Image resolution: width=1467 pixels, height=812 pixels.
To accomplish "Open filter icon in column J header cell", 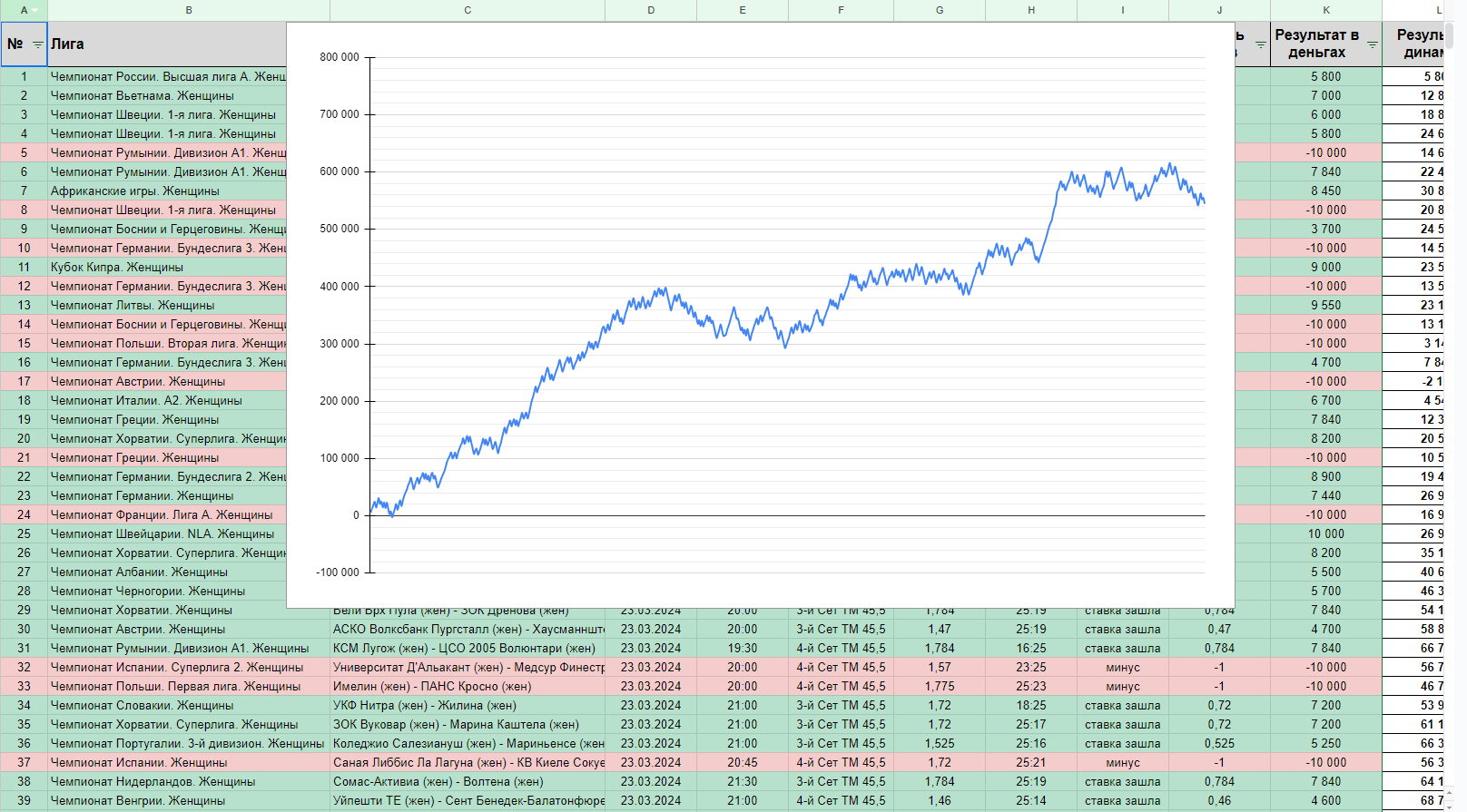I will (1260, 44).
